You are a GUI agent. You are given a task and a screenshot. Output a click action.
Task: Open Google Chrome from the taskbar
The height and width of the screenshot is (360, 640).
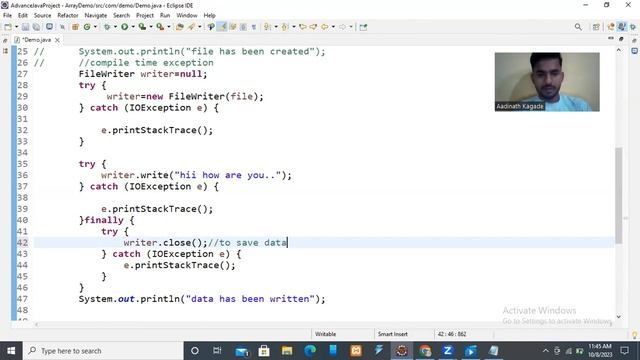click(425, 351)
